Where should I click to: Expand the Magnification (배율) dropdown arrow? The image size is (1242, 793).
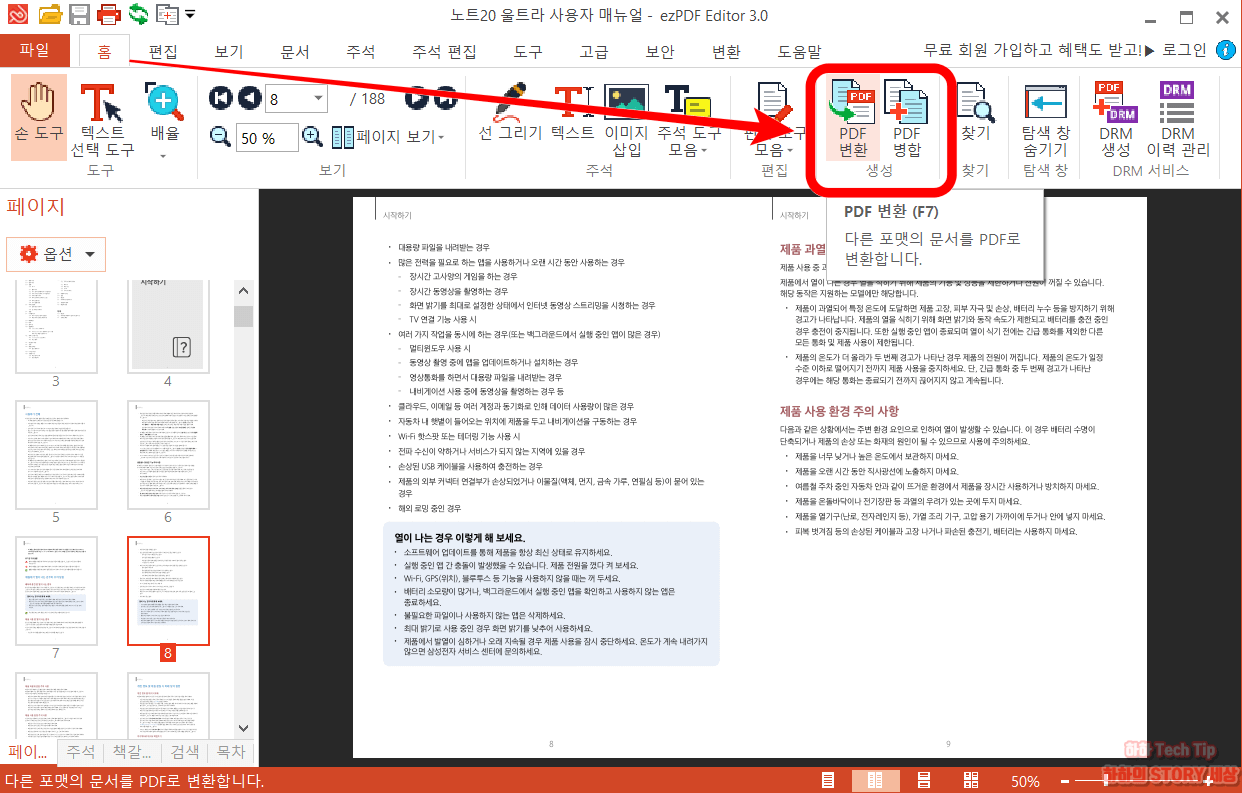[x=164, y=155]
